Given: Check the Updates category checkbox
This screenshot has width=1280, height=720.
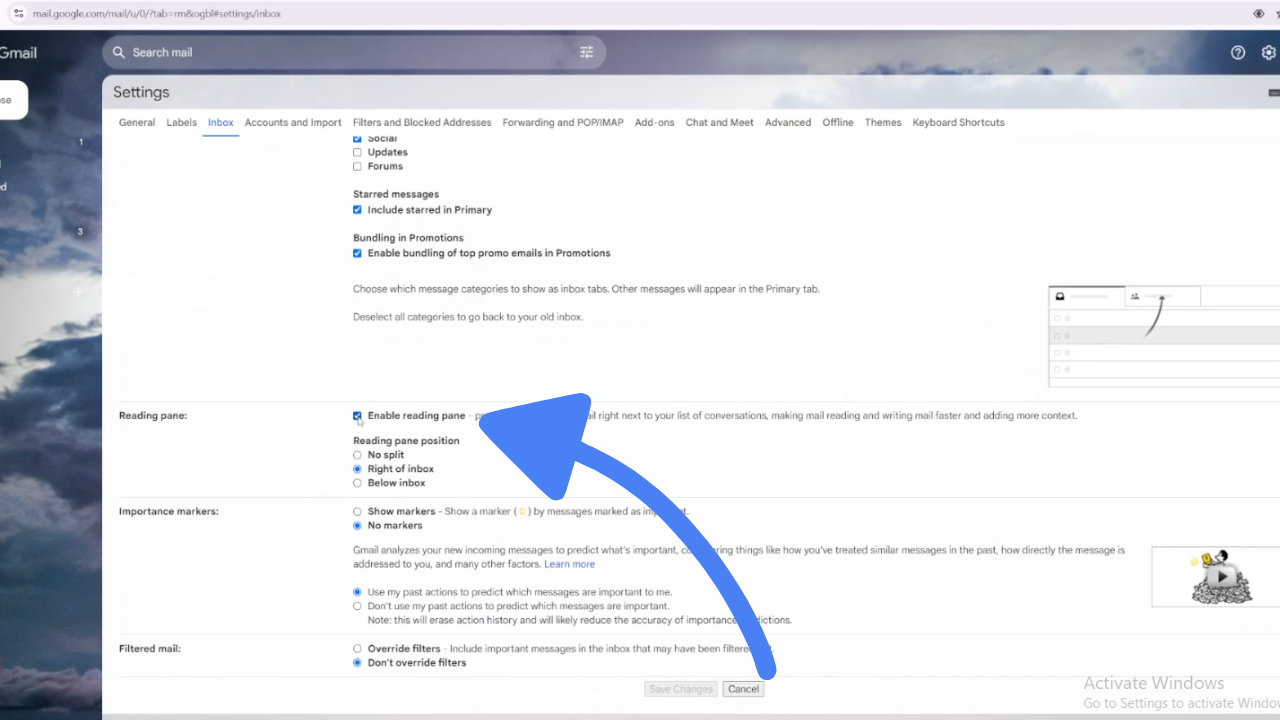Looking at the screenshot, I should tap(357, 152).
